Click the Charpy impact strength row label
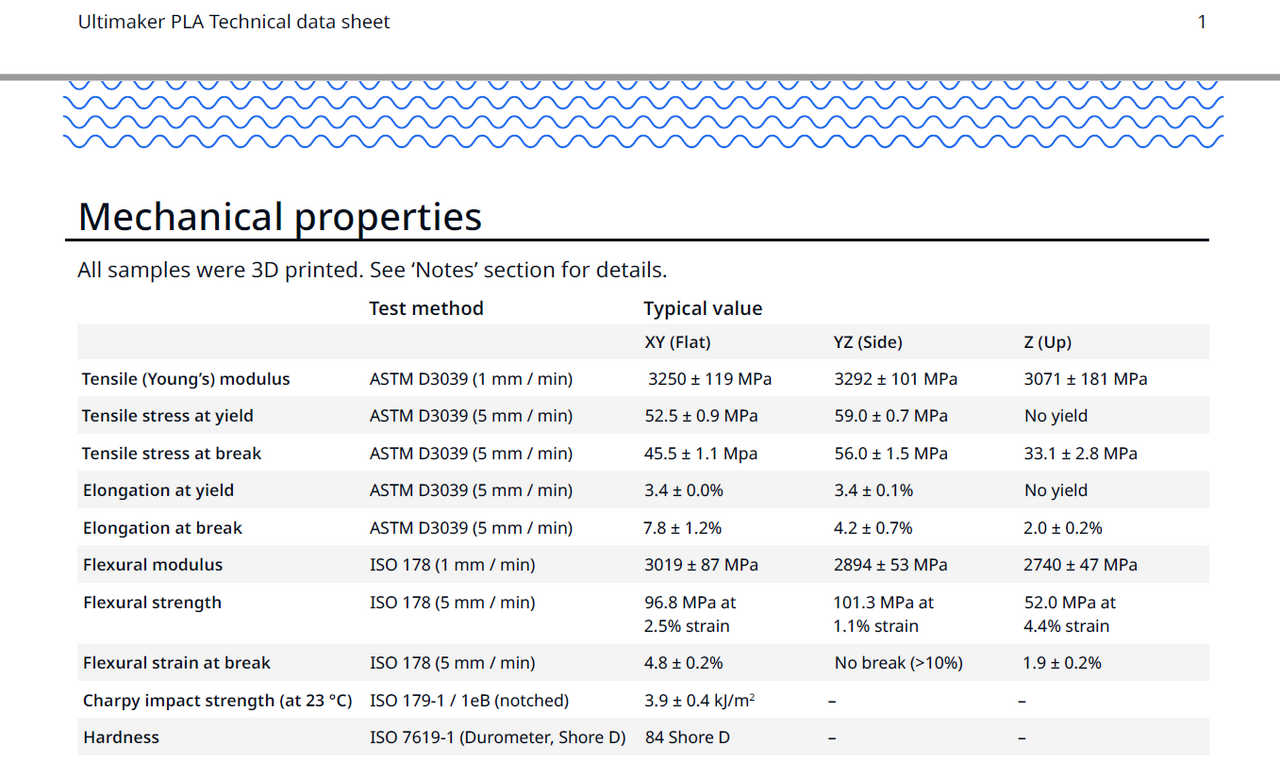 tap(216, 700)
